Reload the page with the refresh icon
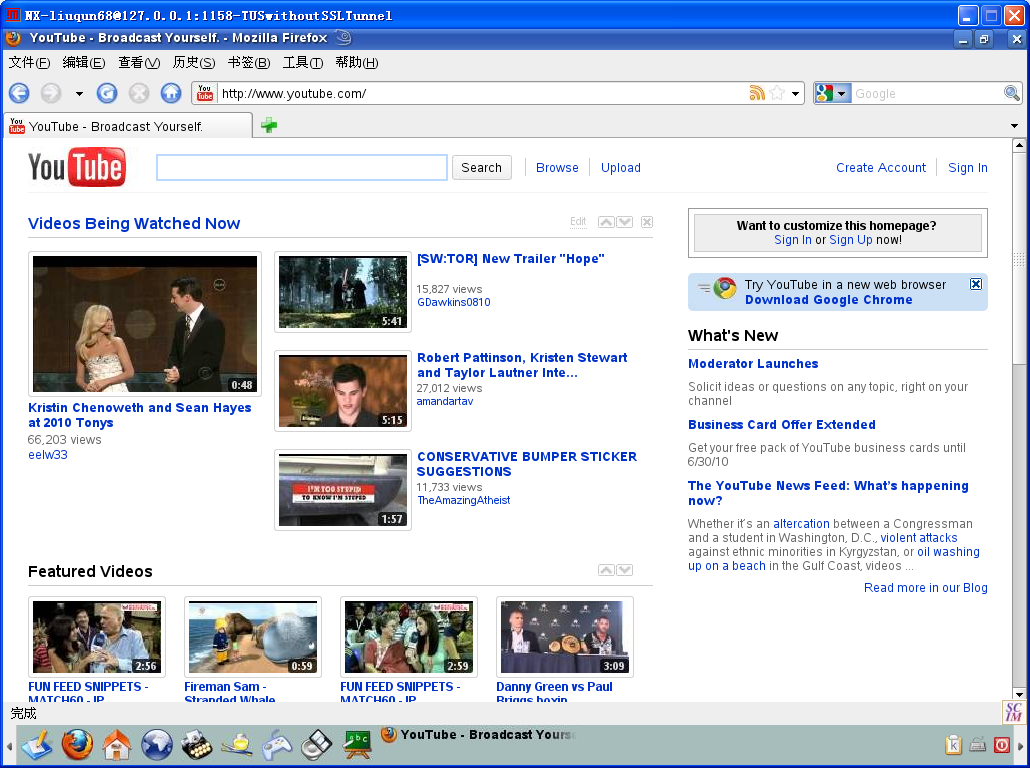This screenshot has height=768, width=1030. click(107, 93)
